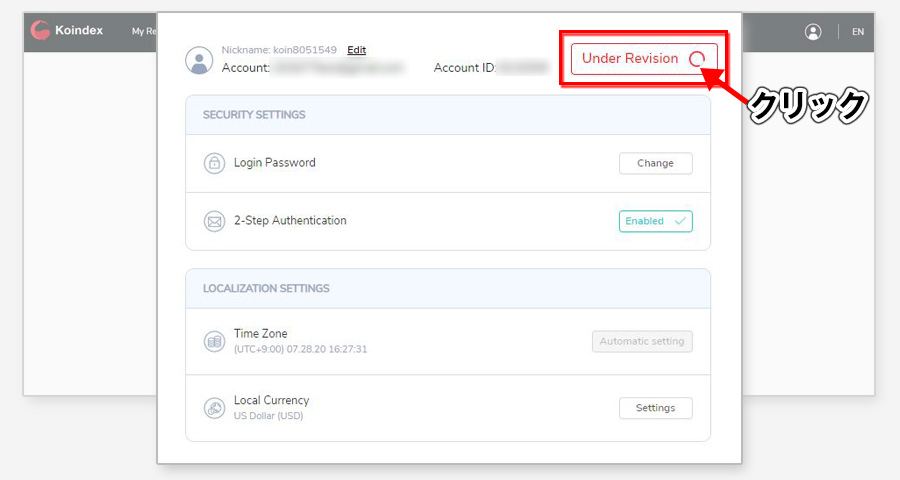
Task: Click the US Dollar (USD) currency text
Action: pos(268,416)
